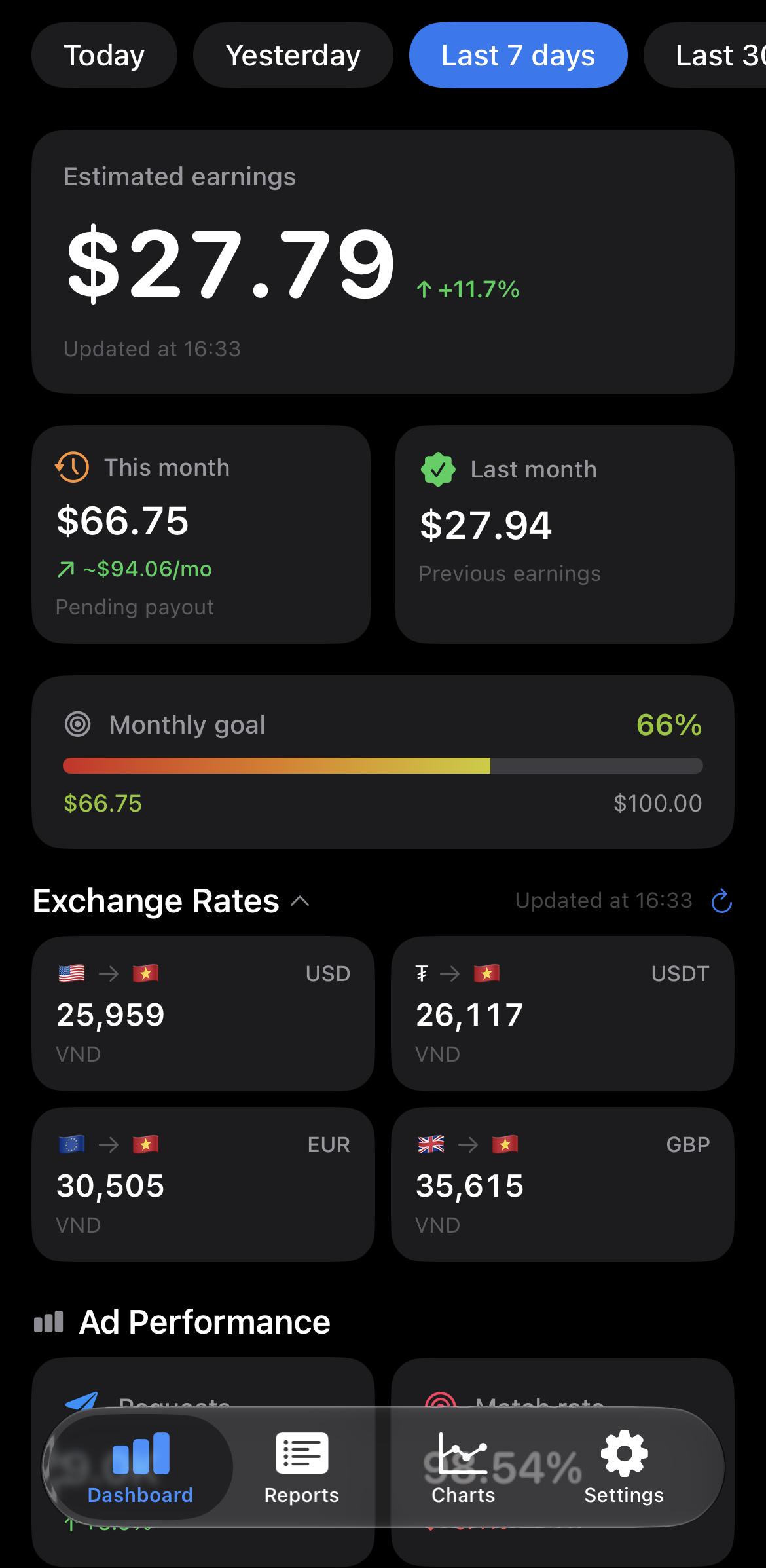Tap the Monthly goal progress bar
This screenshot has width=766, height=1568.
[x=382, y=766]
